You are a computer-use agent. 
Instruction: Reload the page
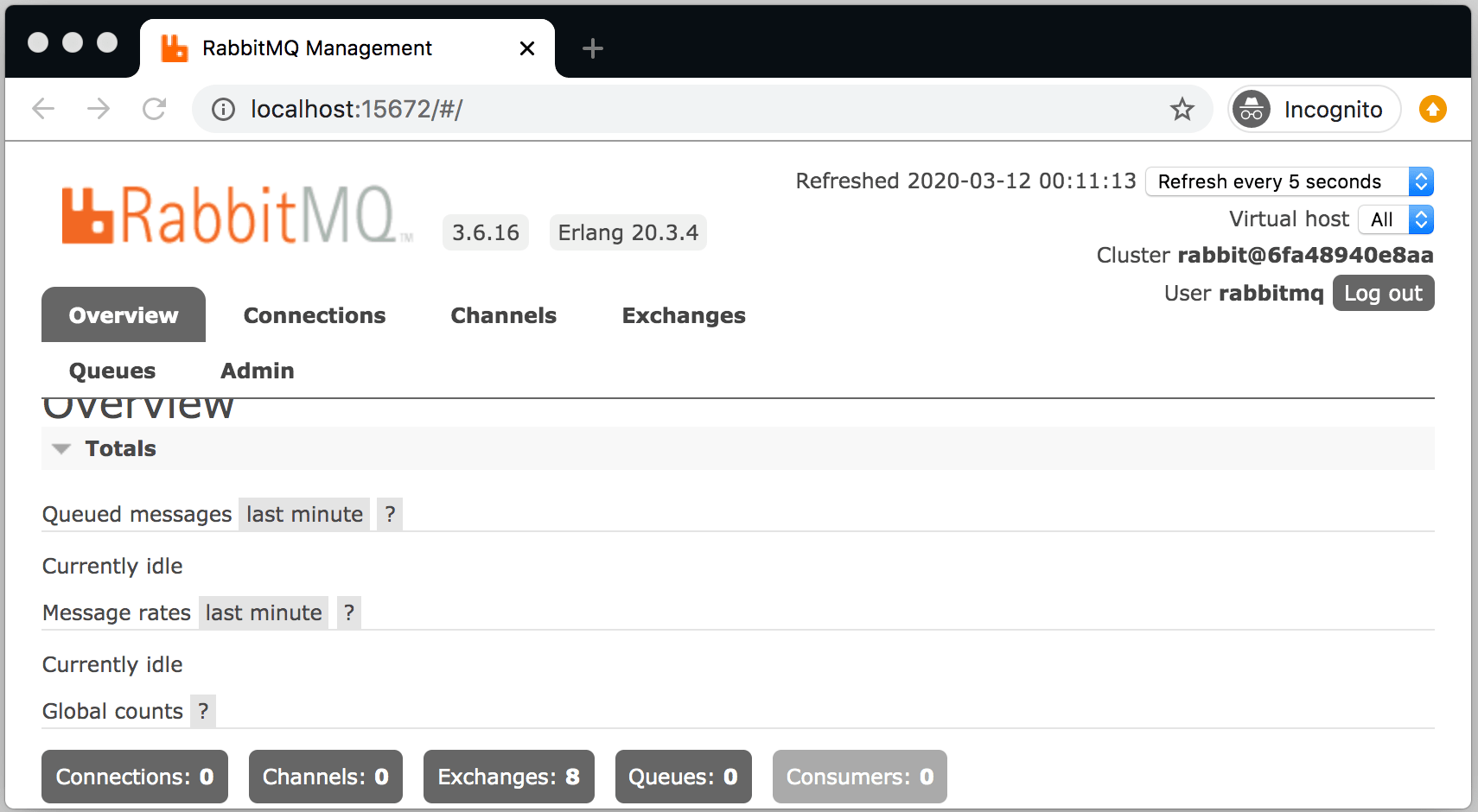pos(155,109)
